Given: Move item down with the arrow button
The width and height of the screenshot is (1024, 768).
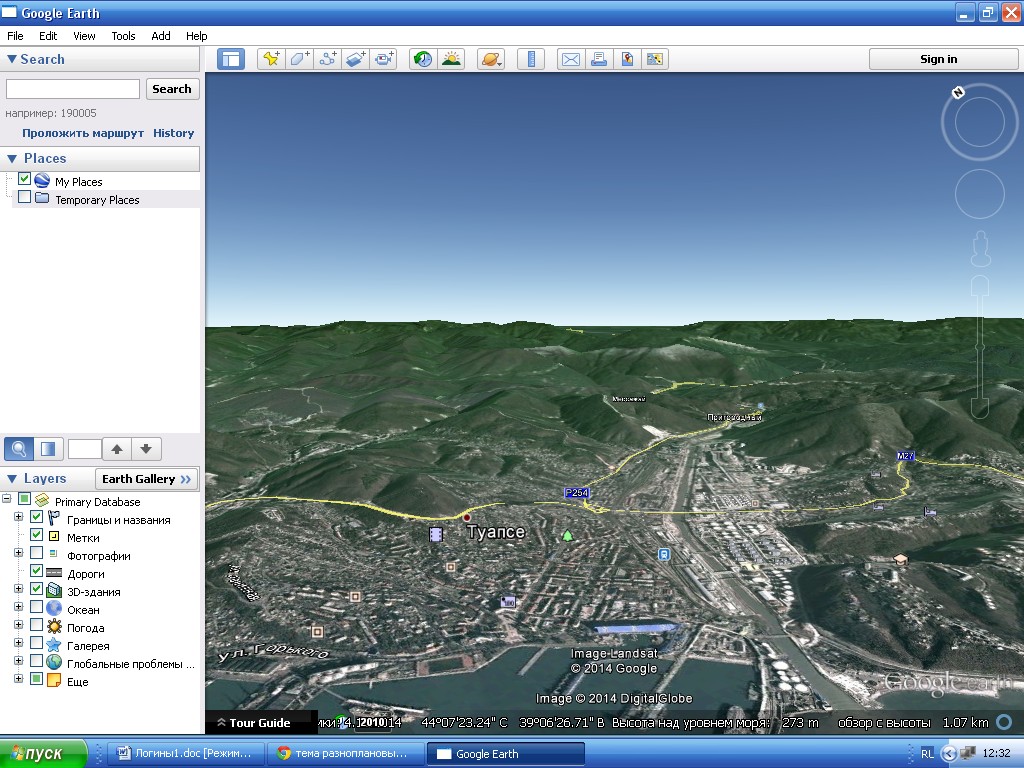Looking at the screenshot, I should [146, 449].
